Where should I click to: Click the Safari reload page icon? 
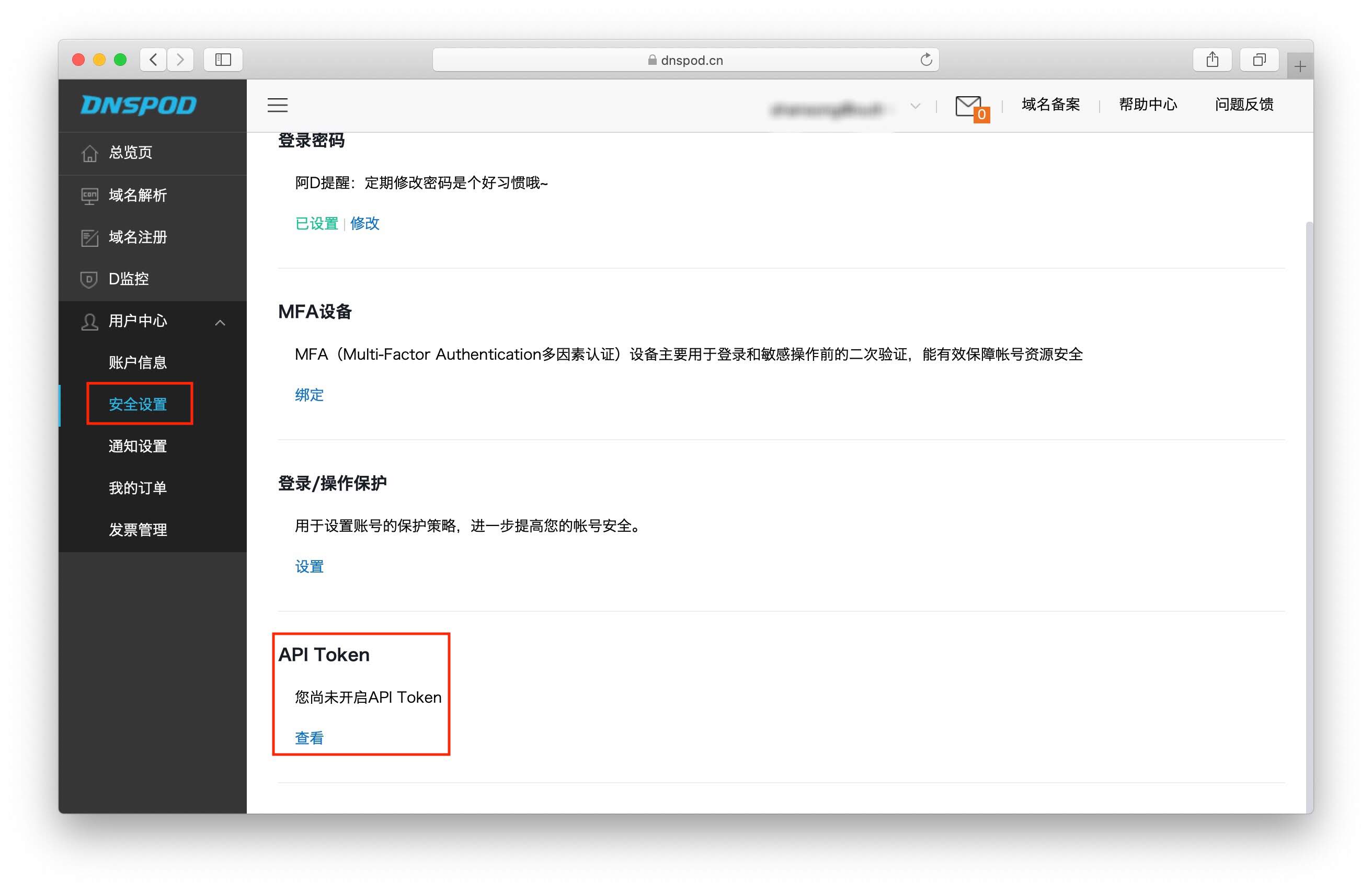point(926,60)
